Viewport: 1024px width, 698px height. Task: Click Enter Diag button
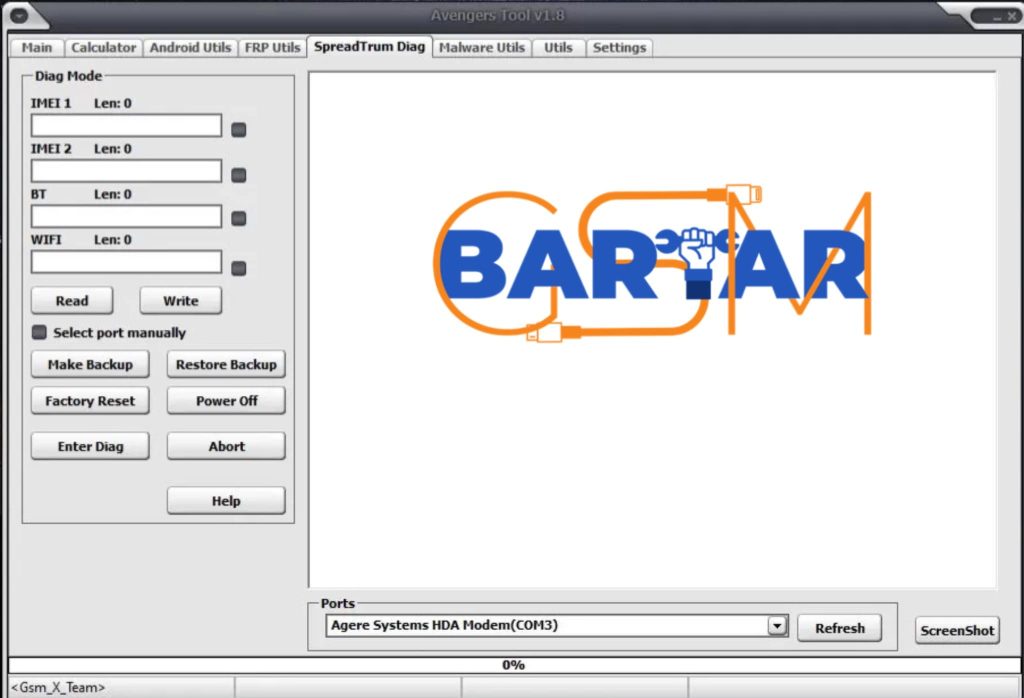tap(90, 446)
